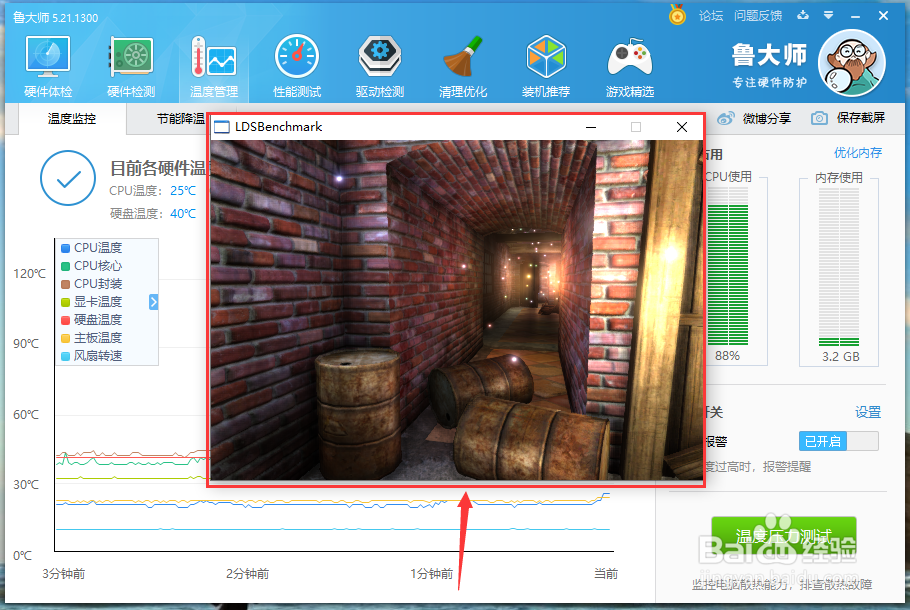Expand legend panel with blue arrow
The image size is (910, 610).
point(154,302)
